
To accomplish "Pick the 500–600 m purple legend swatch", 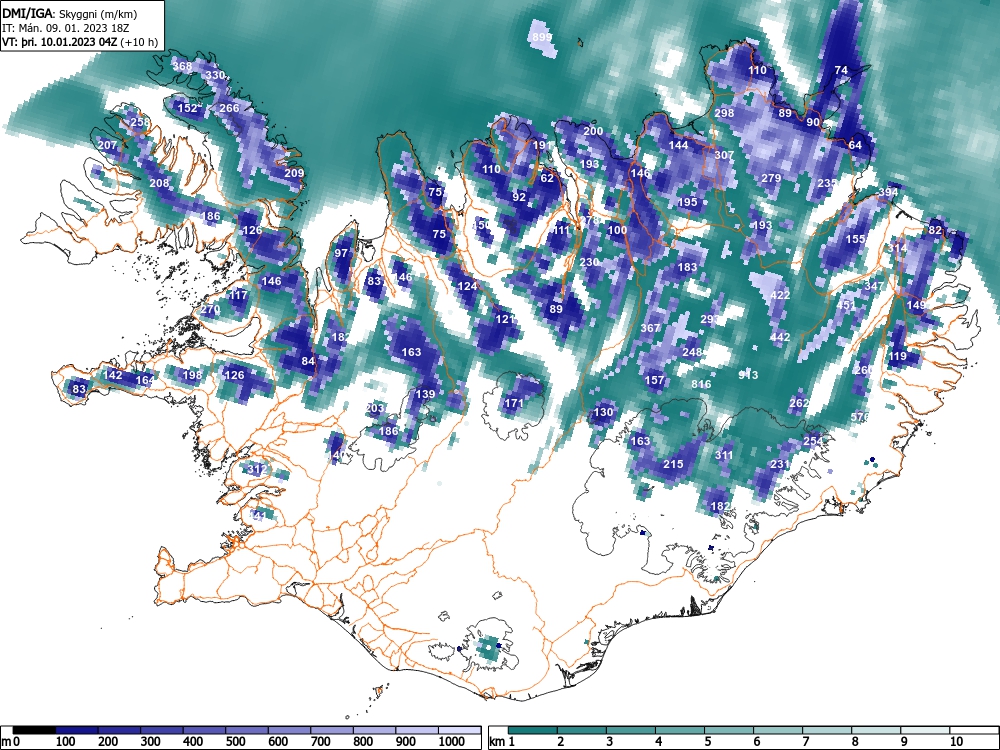I will pos(247,730).
